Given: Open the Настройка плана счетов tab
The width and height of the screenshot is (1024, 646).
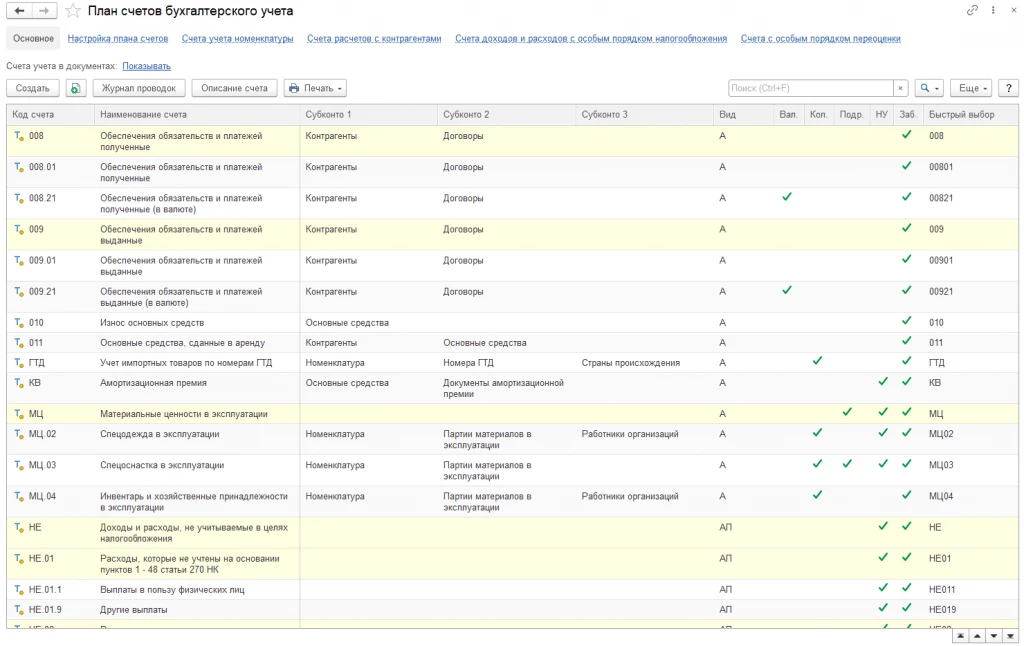Looking at the screenshot, I should [x=118, y=39].
